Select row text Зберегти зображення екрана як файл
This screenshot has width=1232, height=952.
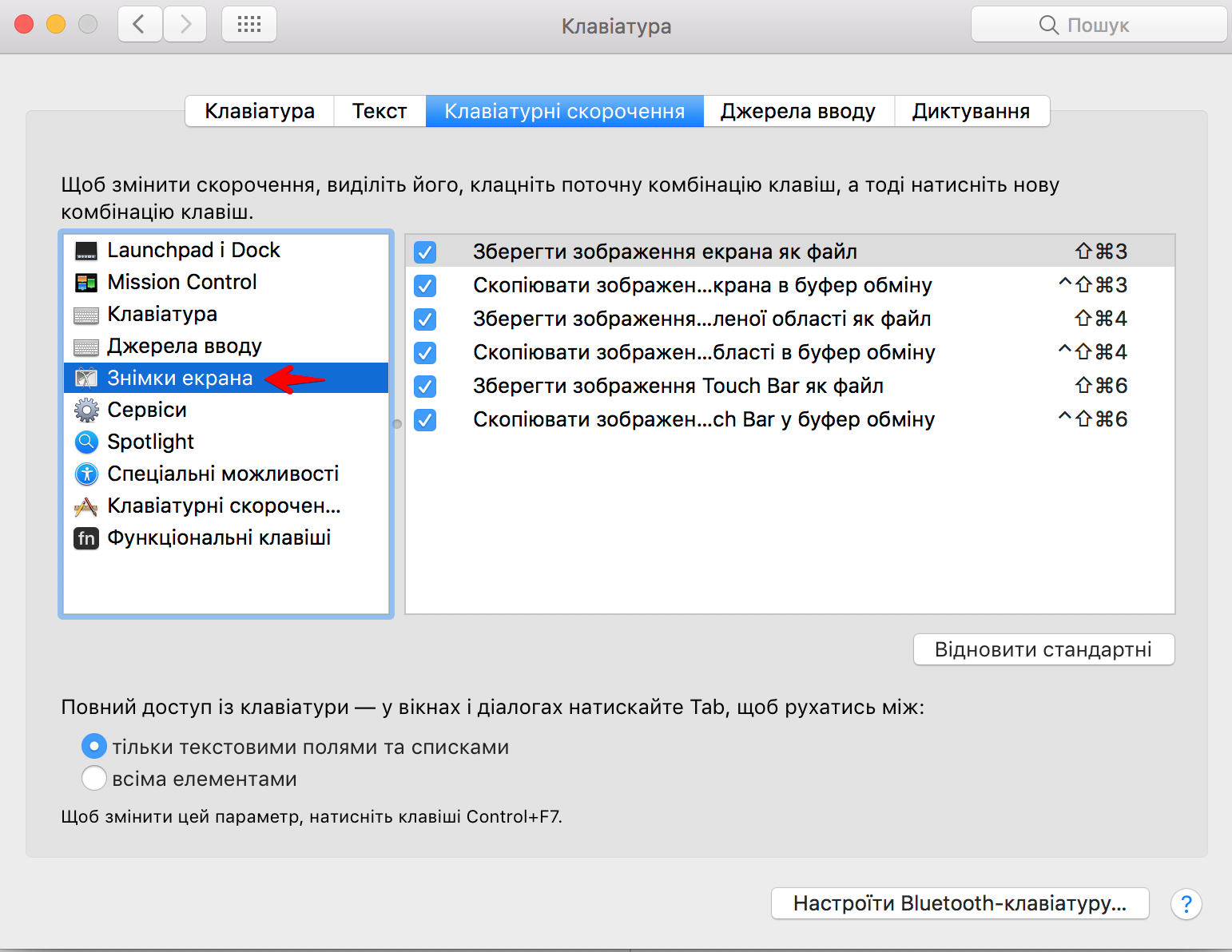pos(665,252)
